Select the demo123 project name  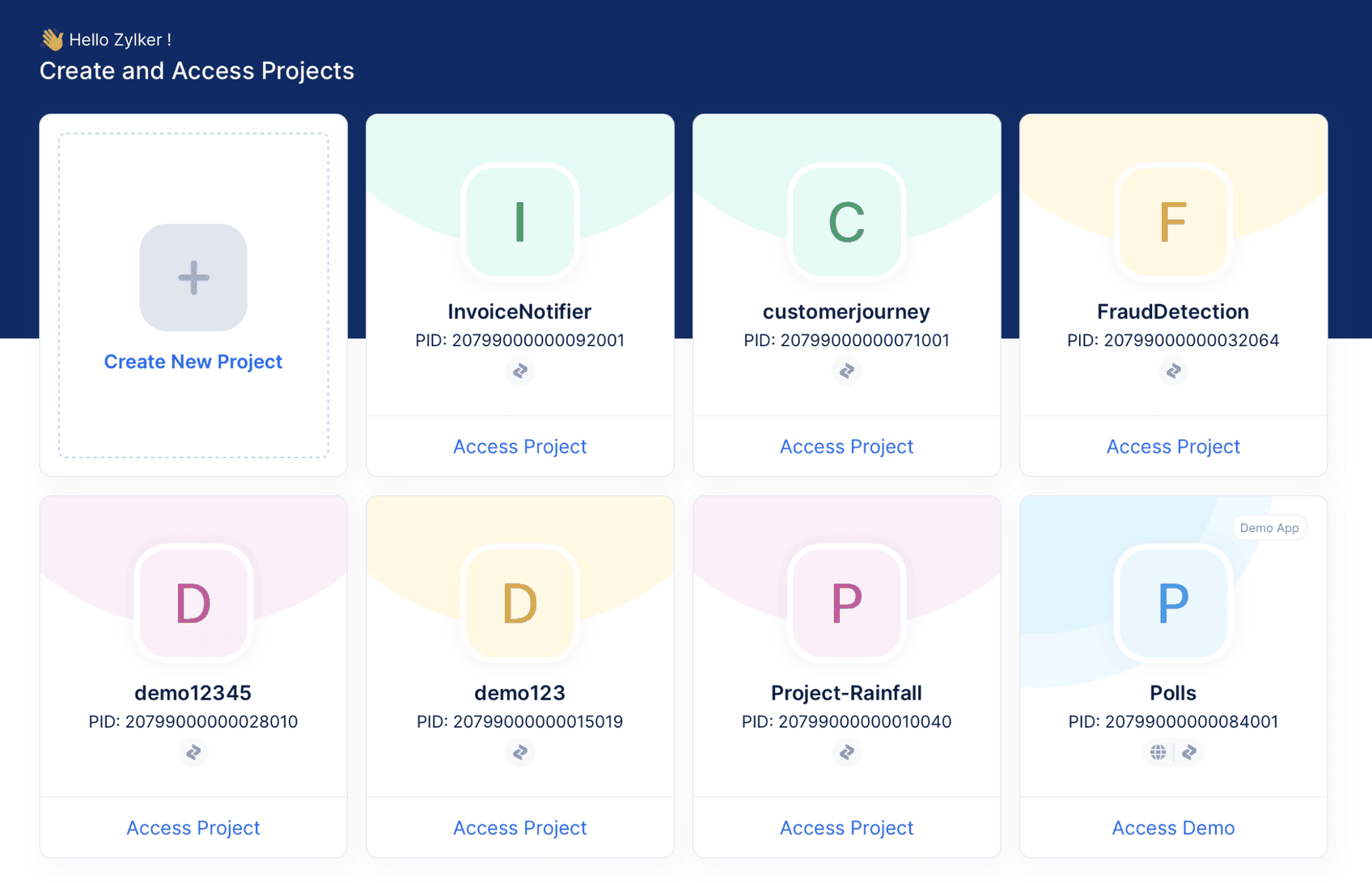pyautogui.click(x=520, y=693)
